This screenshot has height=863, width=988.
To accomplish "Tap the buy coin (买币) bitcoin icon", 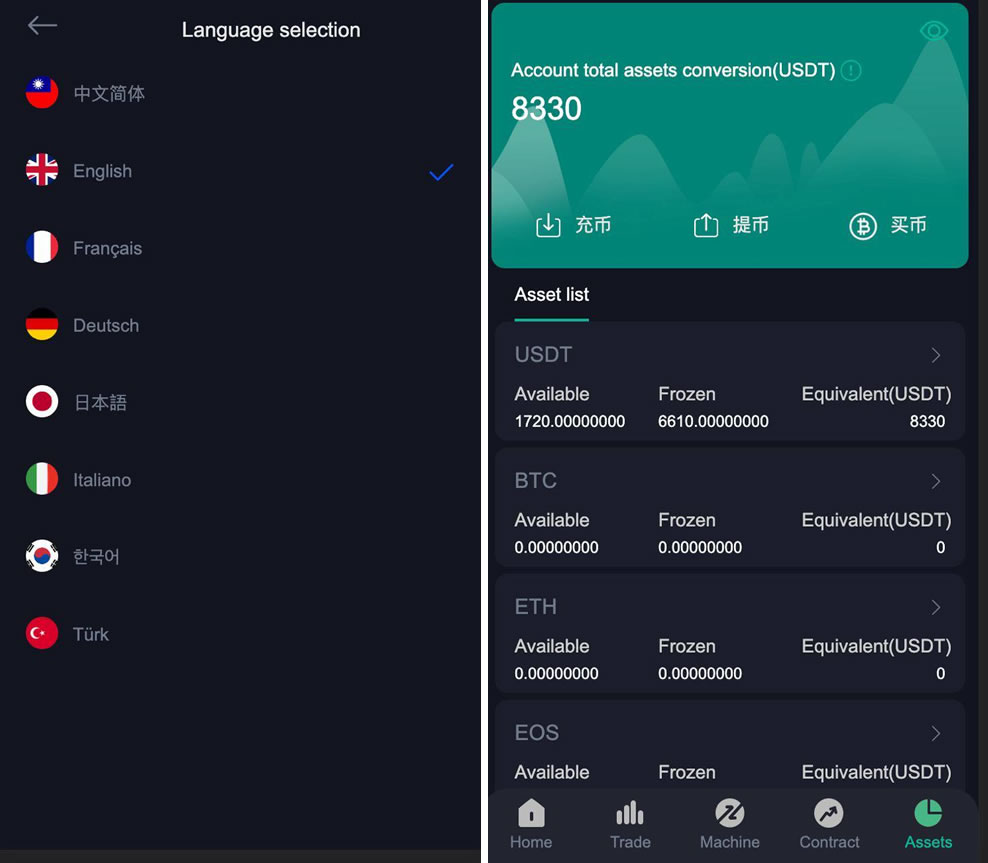I will [863, 226].
